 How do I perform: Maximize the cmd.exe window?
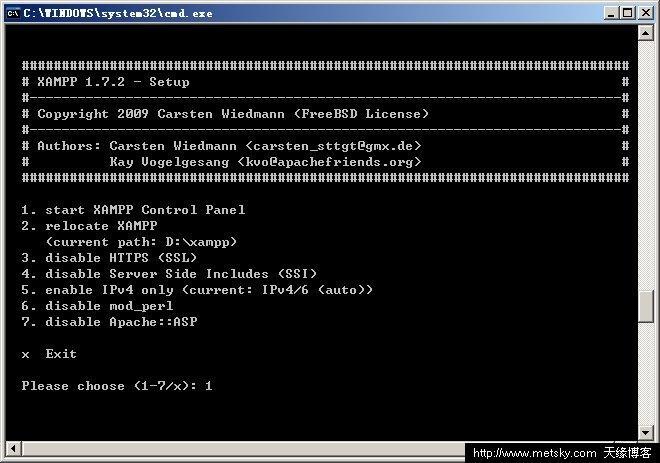(627, 13)
